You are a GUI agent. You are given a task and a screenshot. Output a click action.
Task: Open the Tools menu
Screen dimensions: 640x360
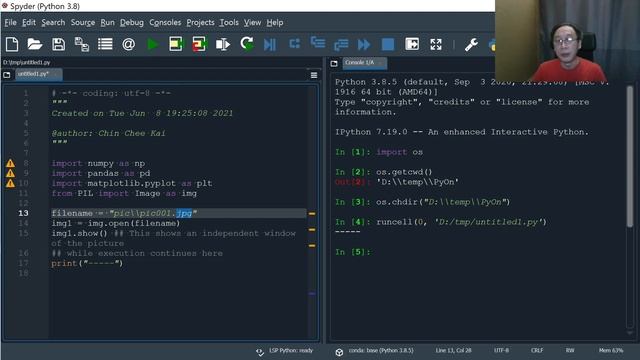(229, 22)
